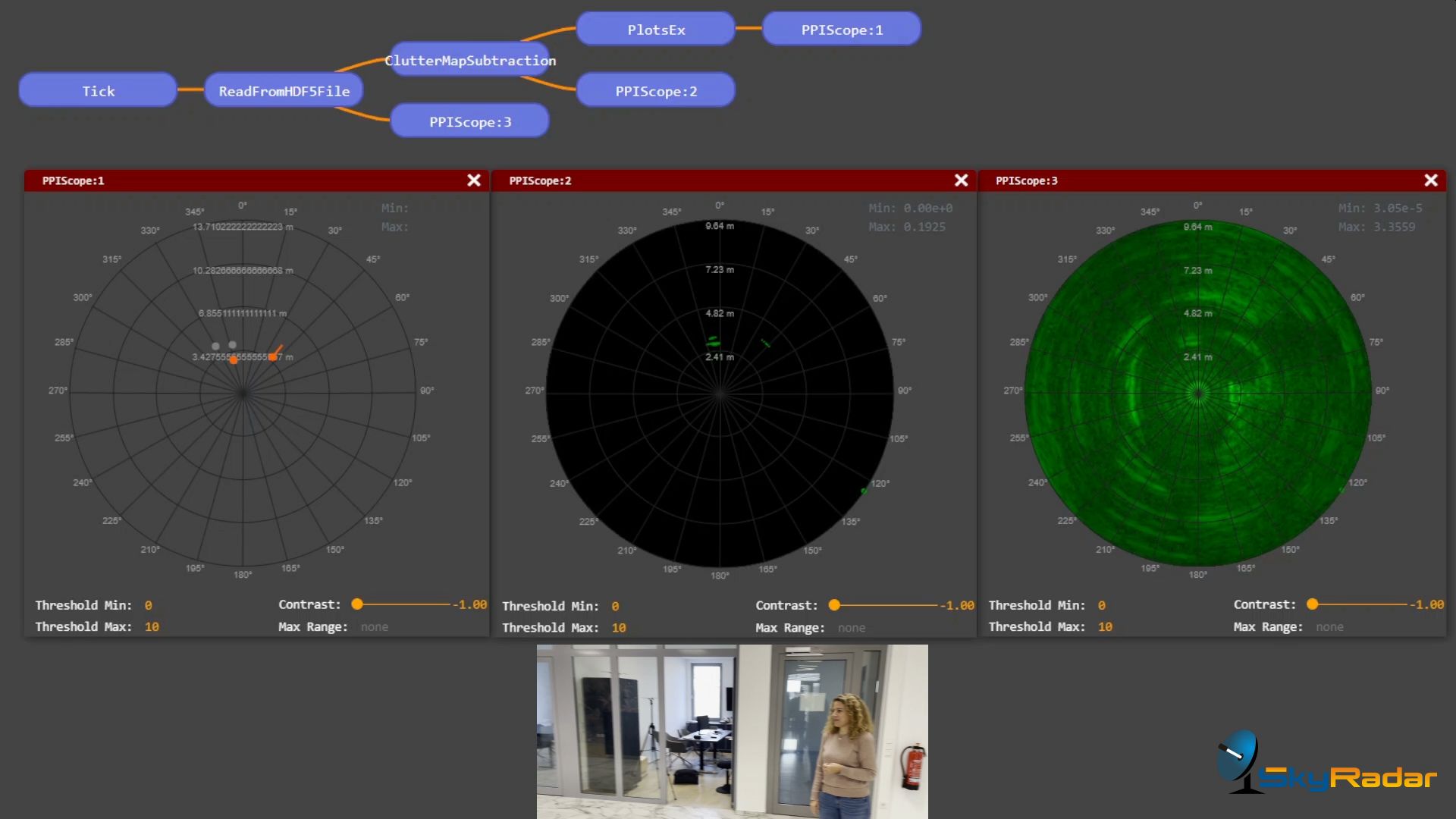Edit the Threshold Max value in PPIScope:2

618,628
